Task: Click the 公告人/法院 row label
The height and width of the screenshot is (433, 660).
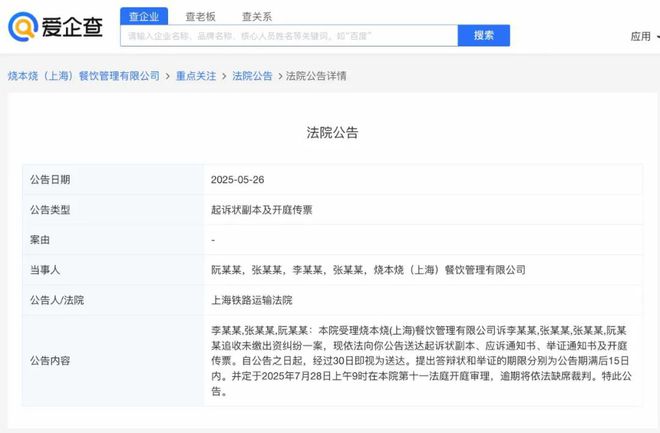Action: [57, 300]
